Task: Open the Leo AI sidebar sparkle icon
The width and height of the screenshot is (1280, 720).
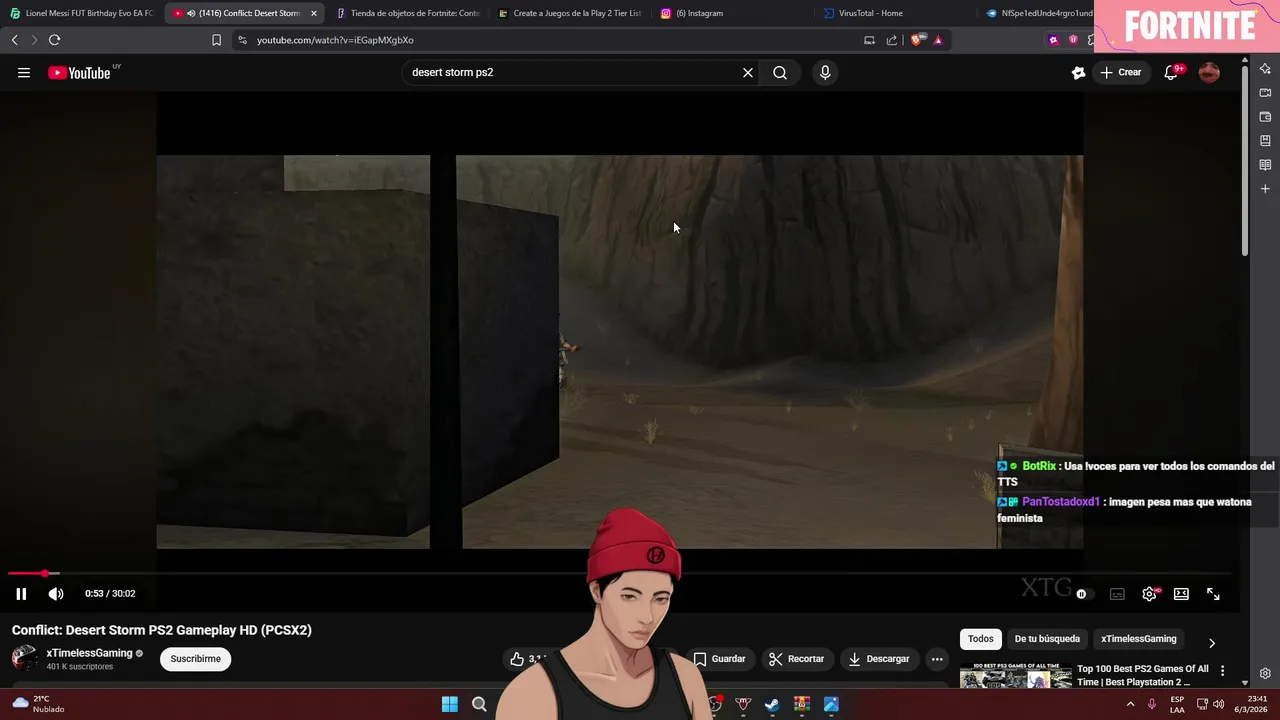Action: point(1265,69)
